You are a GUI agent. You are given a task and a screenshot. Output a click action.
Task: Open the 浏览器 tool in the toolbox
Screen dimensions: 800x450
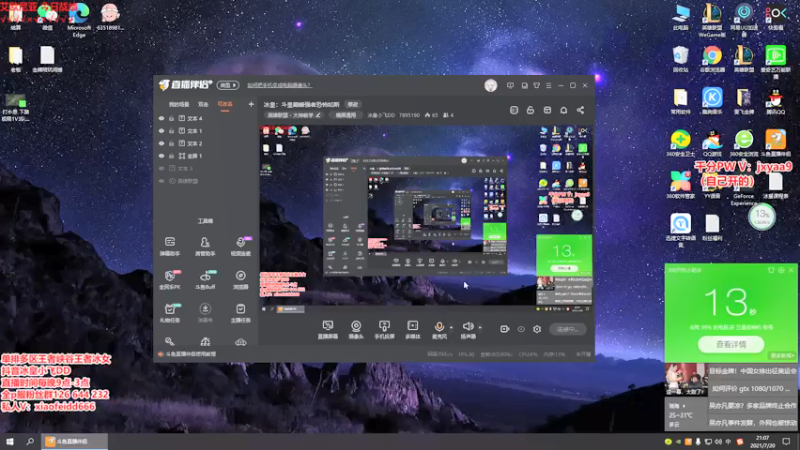pos(240,280)
